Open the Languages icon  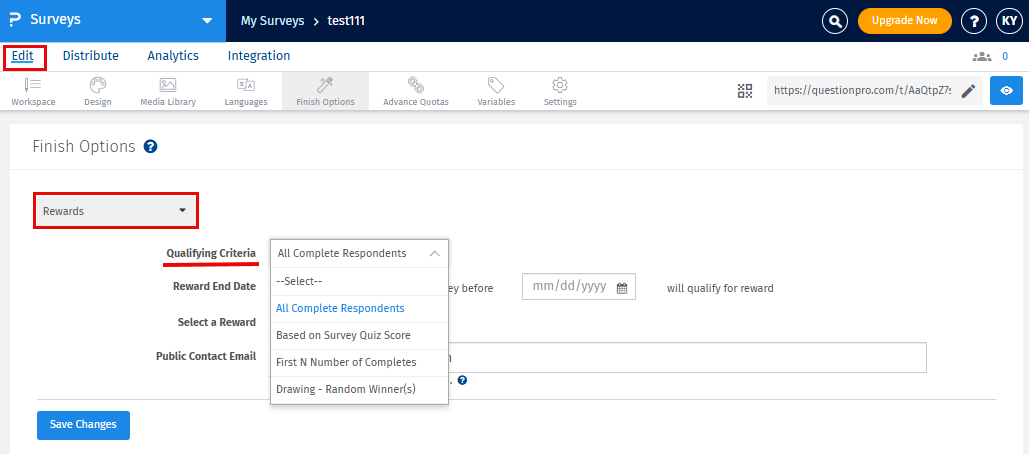click(x=245, y=90)
